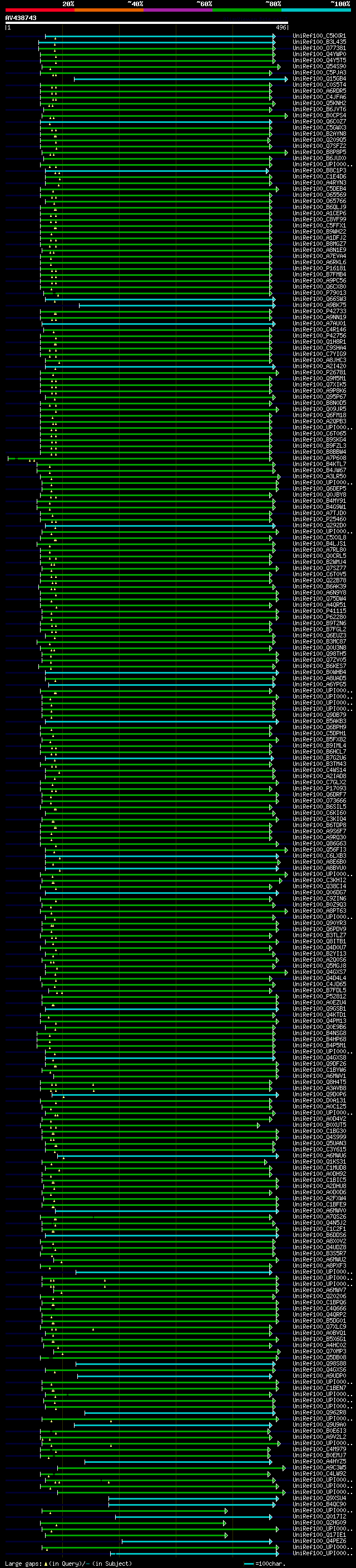
Task: Select hit UniRef100_Q9DB79
Action: pyautogui.click(x=319, y=715)
